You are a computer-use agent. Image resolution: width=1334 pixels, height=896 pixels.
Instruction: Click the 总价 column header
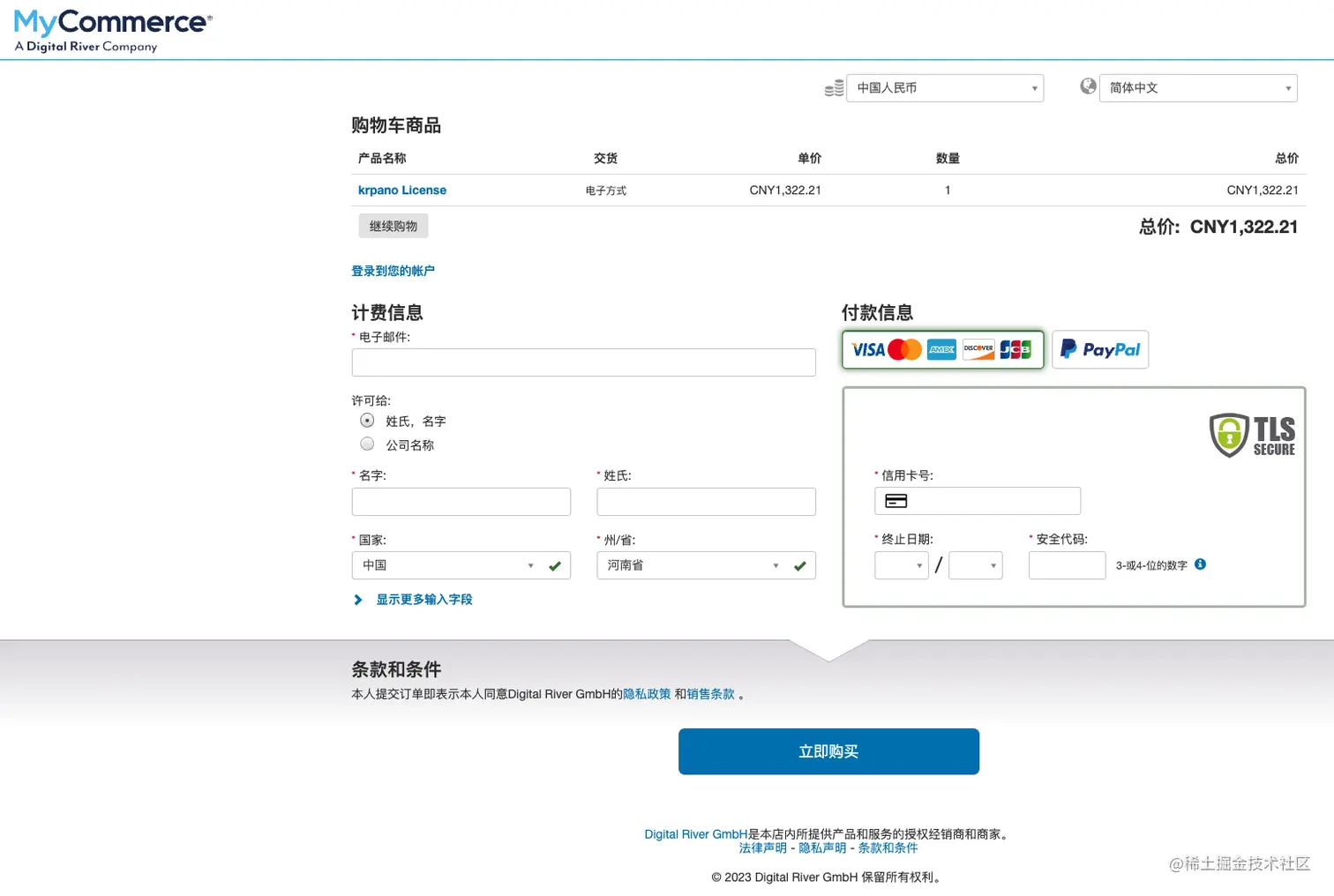coord(1286,159)
